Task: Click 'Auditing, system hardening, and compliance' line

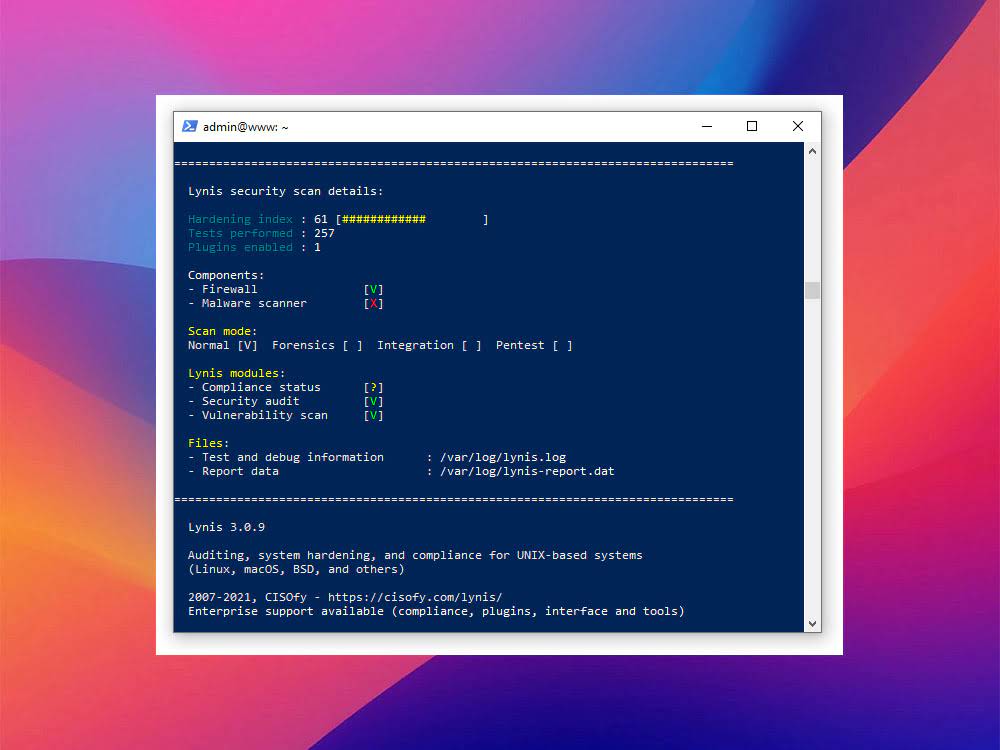Action: tap(415, 556)
